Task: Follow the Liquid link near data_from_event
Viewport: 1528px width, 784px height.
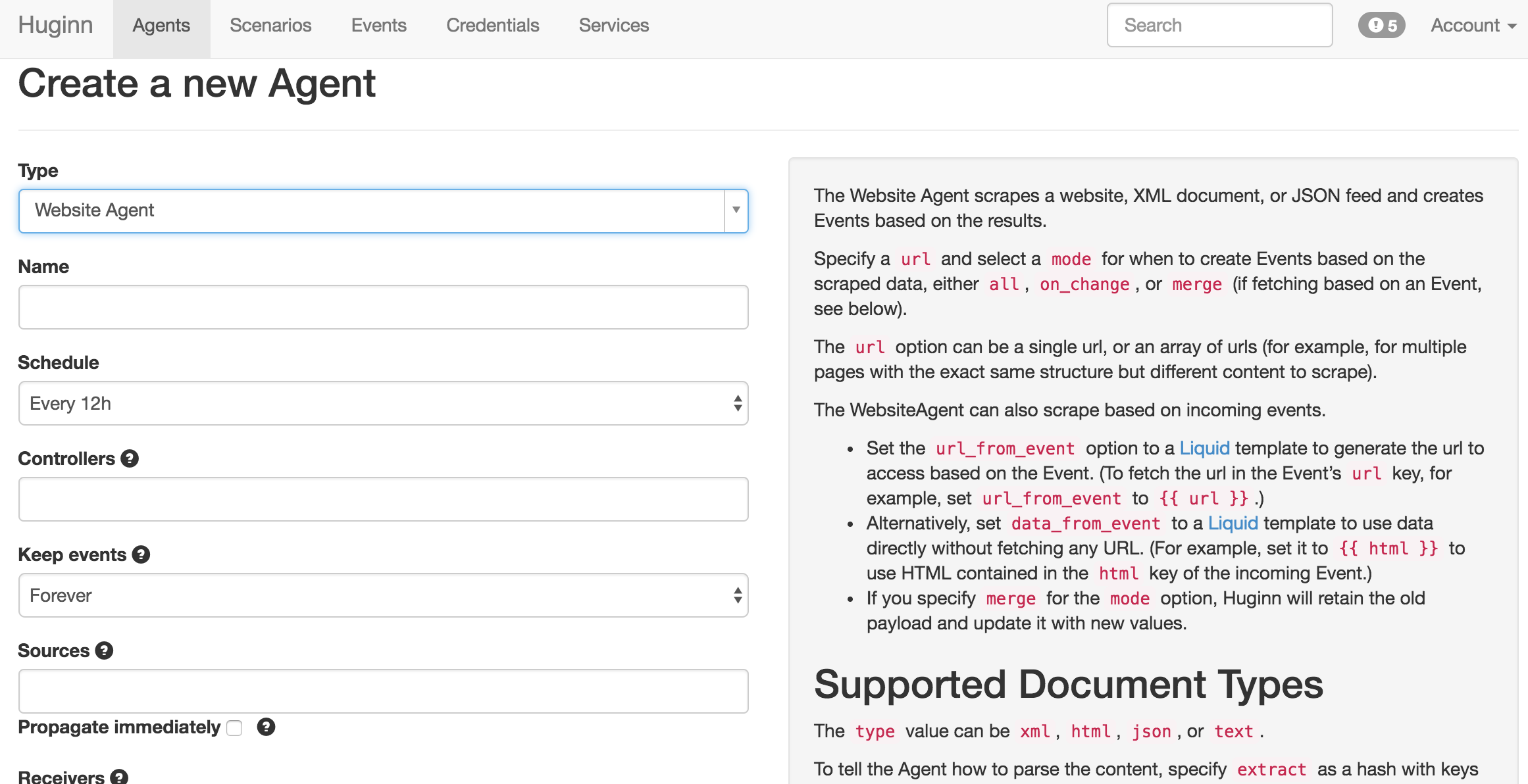Action: (1233, 523)
